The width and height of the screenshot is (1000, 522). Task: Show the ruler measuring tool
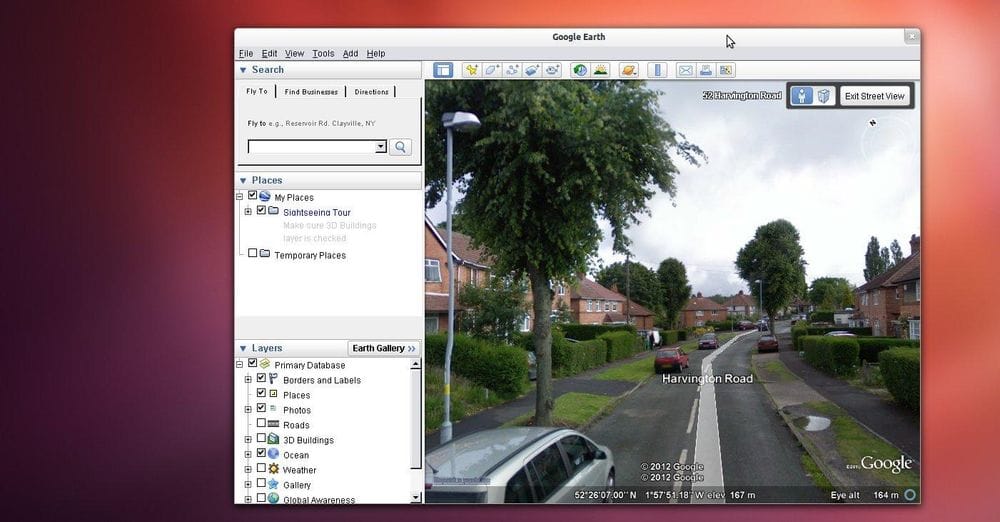[x=657, y=70]
